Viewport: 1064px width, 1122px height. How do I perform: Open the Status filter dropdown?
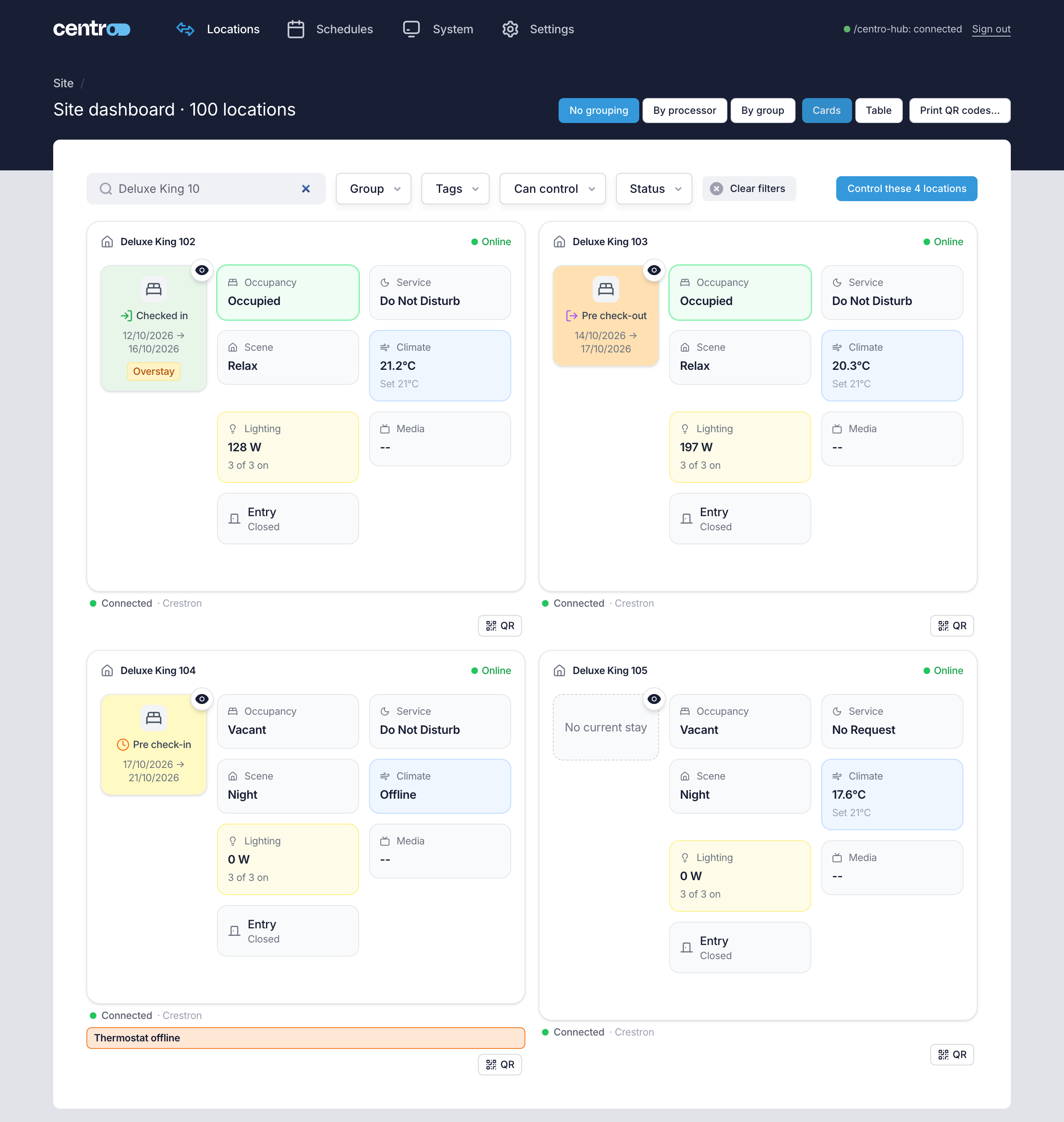653,189
